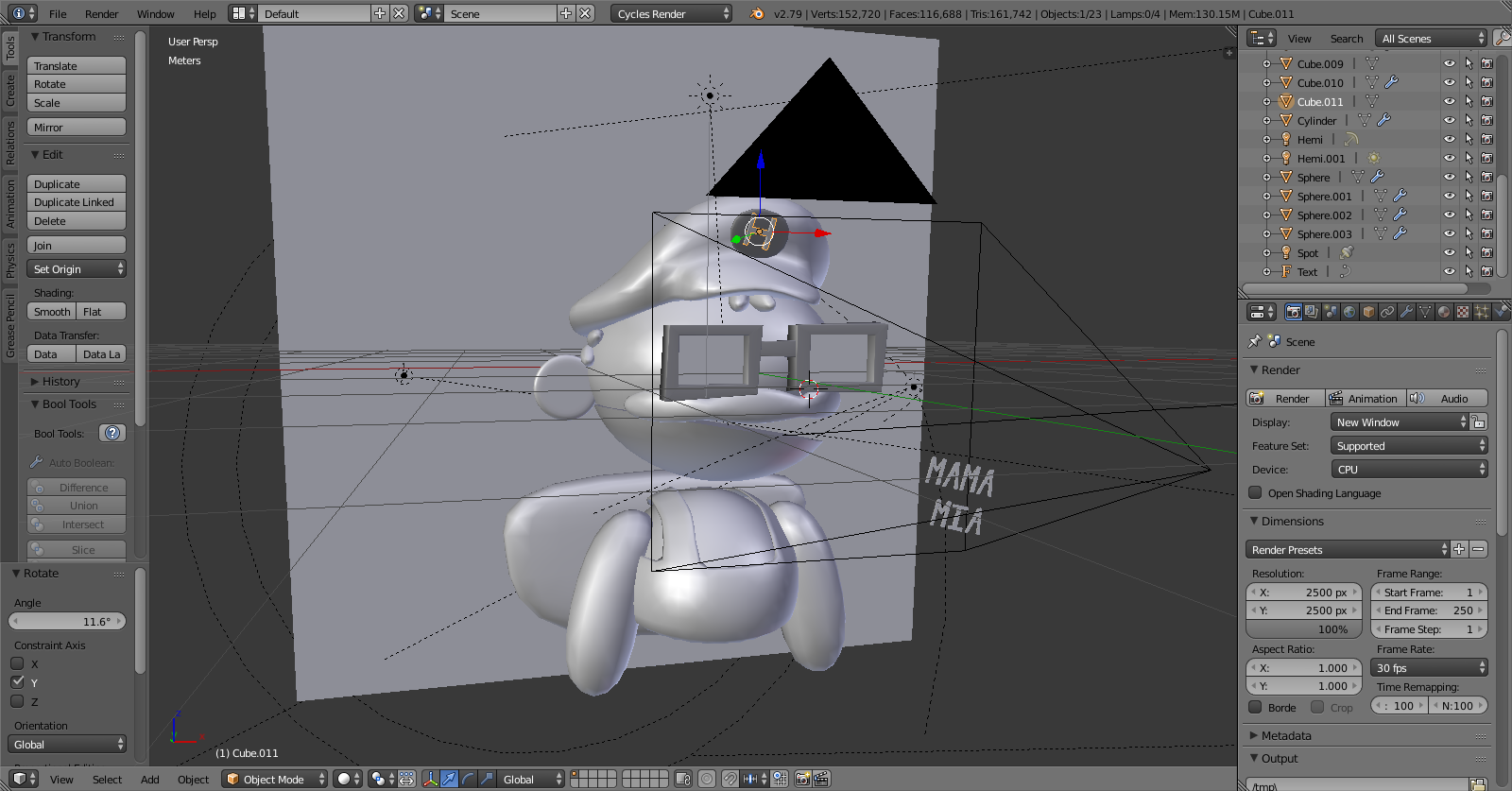The height and width of the screenshot is (791, 1512).
Task: Enable X constraint axis checkbox
Action: 17,663
